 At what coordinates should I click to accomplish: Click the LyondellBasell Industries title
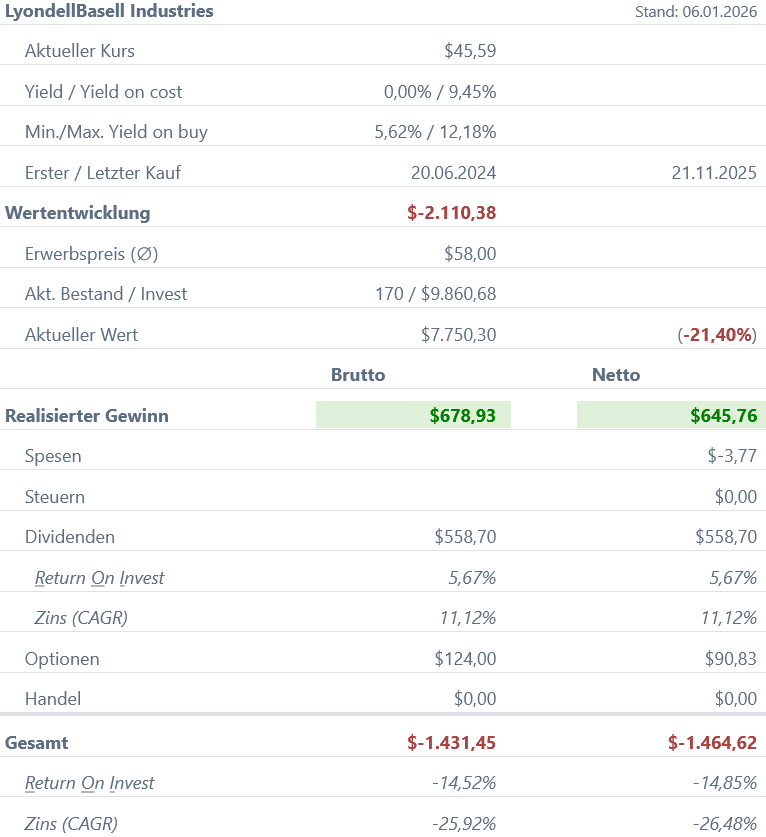point(109,12)
